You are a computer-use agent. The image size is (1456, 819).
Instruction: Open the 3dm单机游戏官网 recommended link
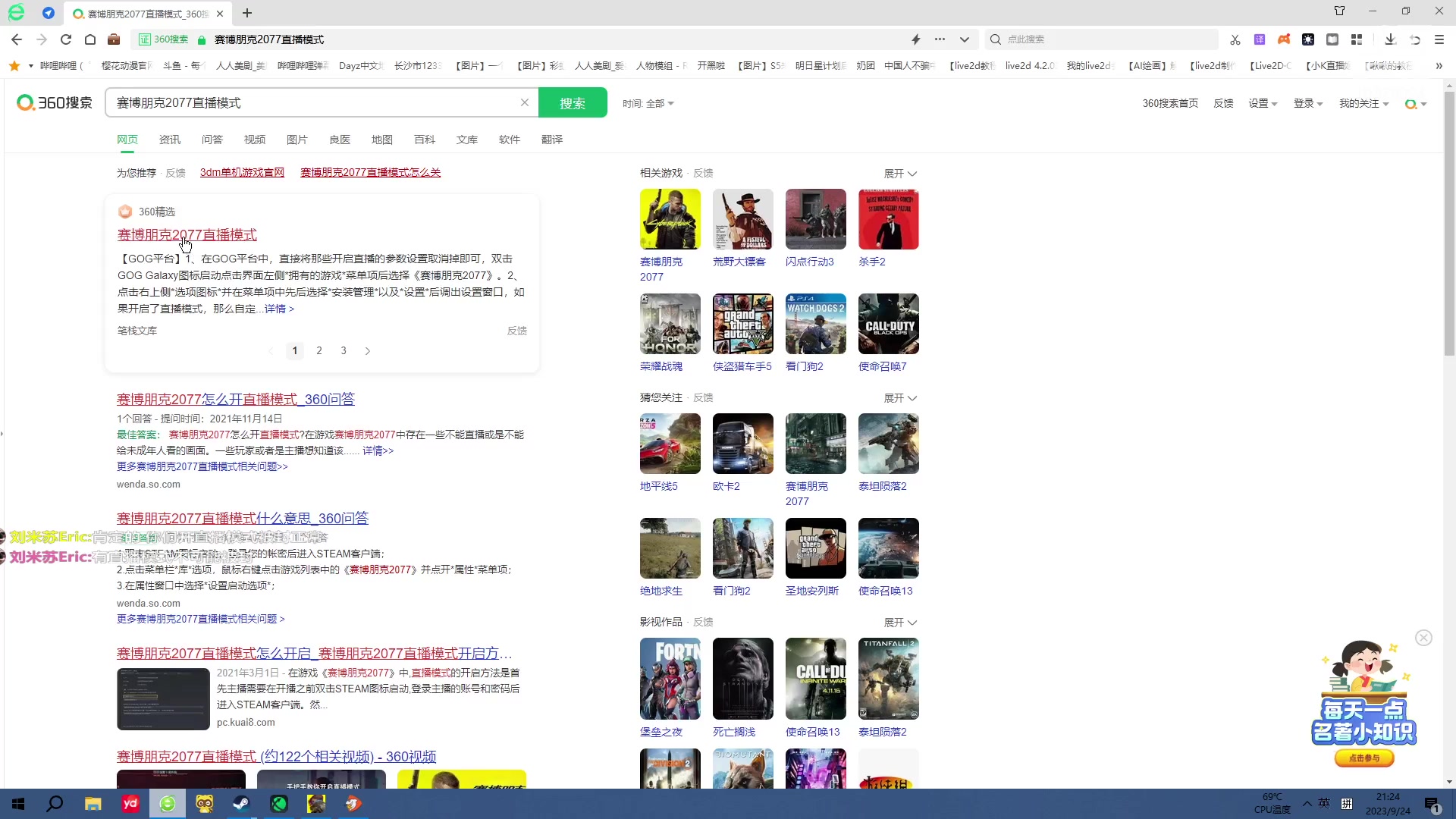point(242,173)
